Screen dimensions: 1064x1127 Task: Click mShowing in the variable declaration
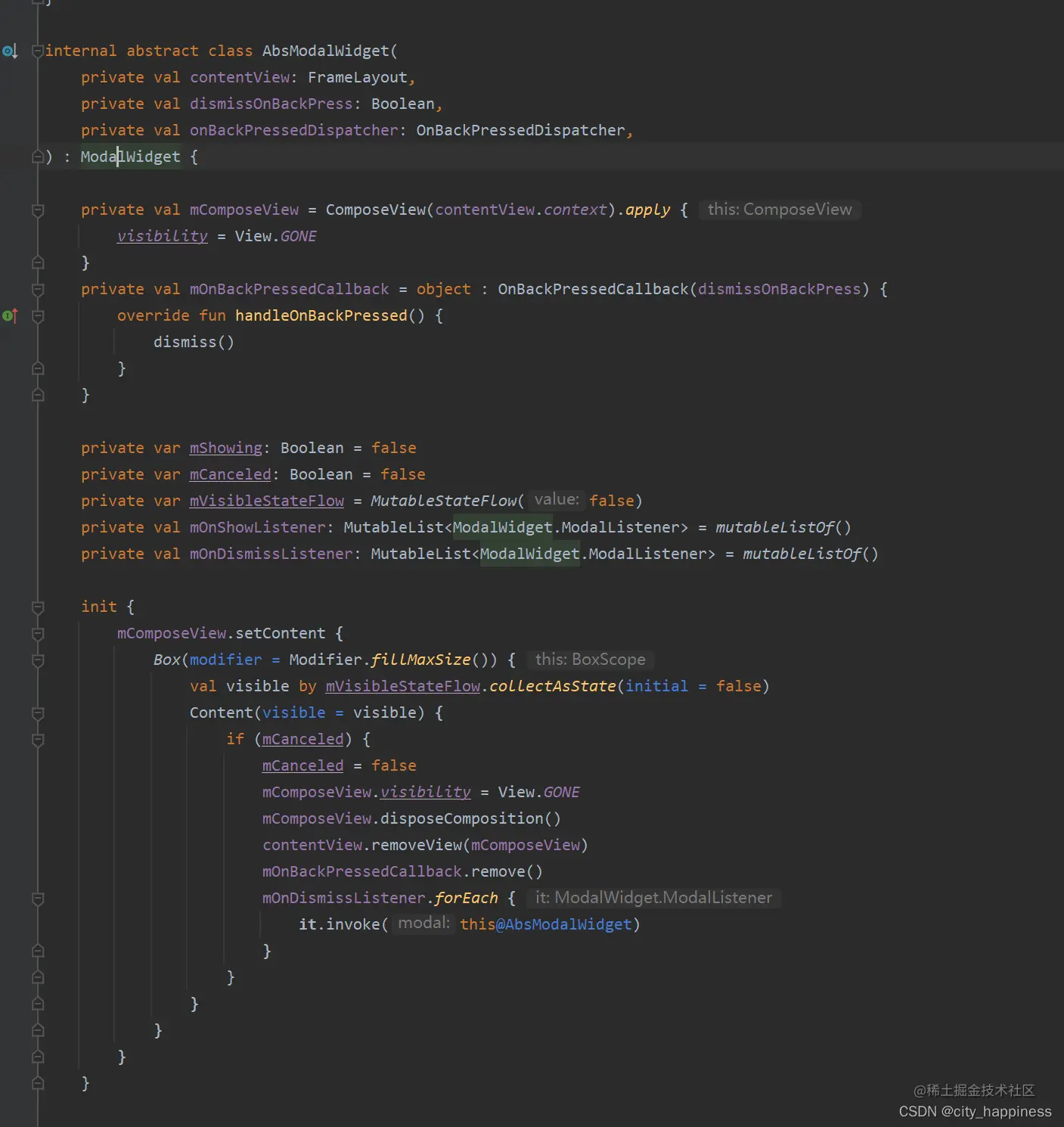[x=226, y=448]
